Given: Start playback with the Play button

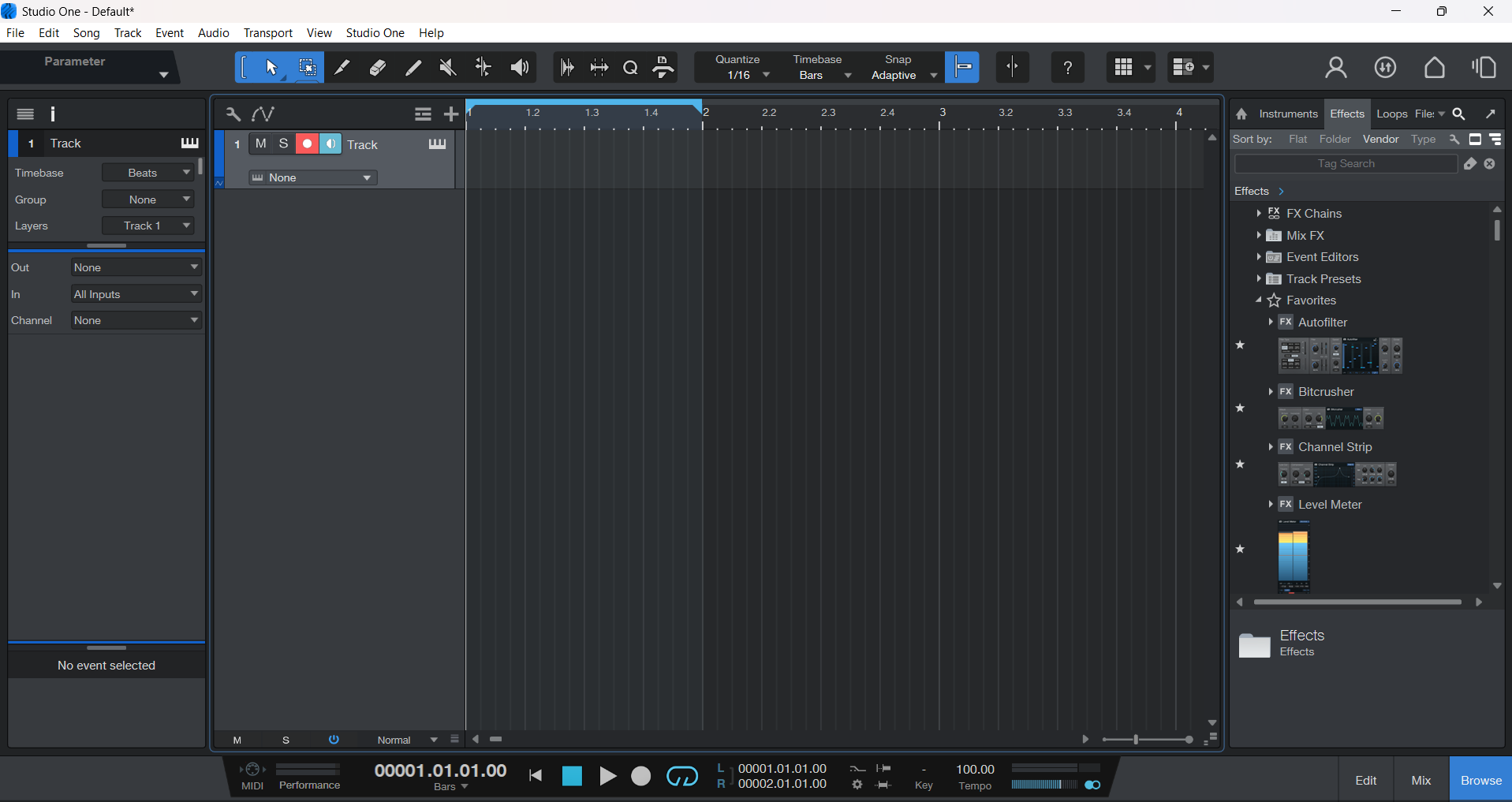Looking at the screenshot, I should [607, 777].
